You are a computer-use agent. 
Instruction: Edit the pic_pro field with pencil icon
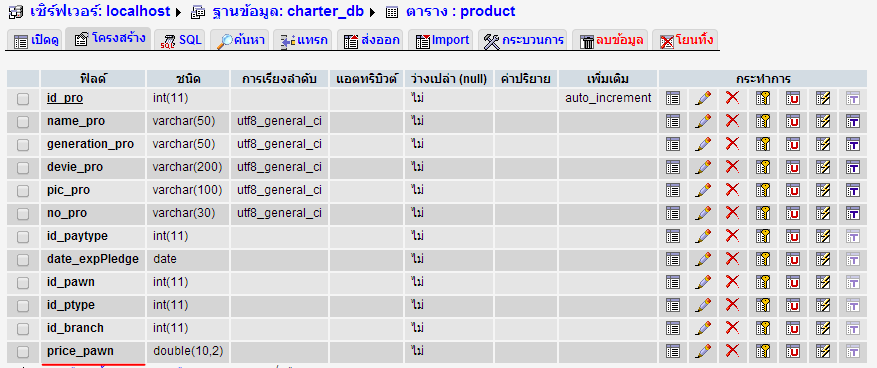click(x=703, y=191)
